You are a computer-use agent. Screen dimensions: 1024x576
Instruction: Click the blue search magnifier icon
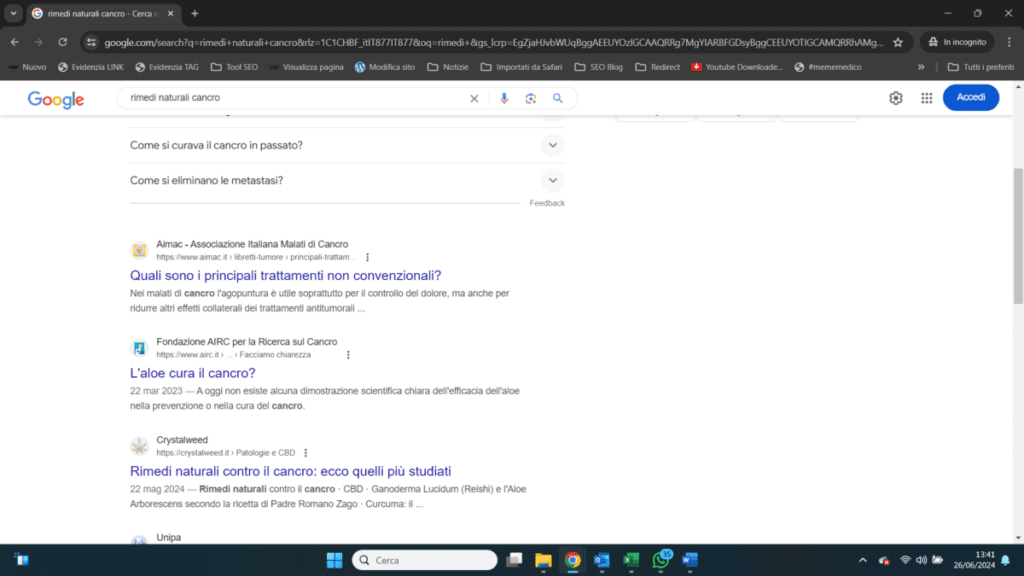(x=558, y=98)
